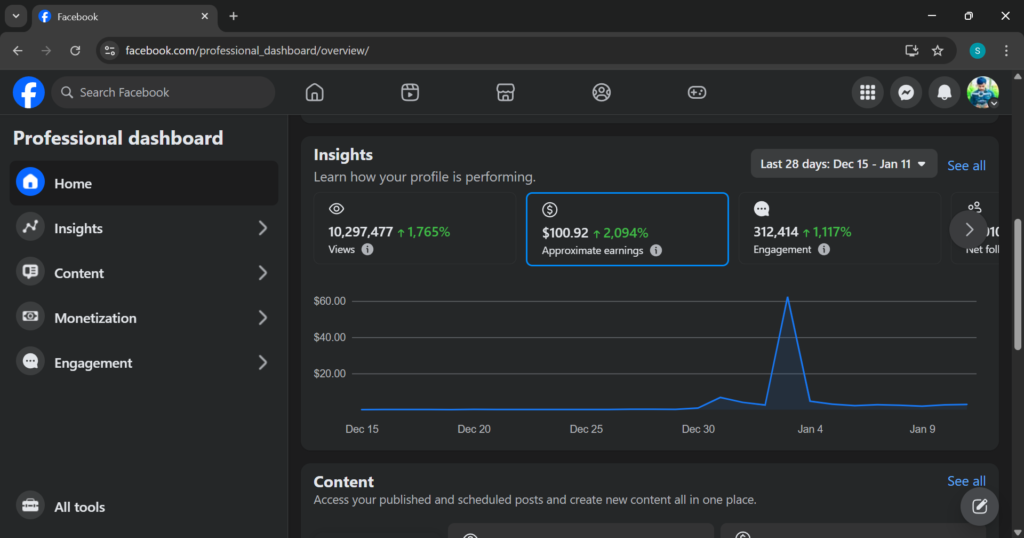1024x538 pixels.
Task: Open the Content menu item
Action: [x=144, y=273]
